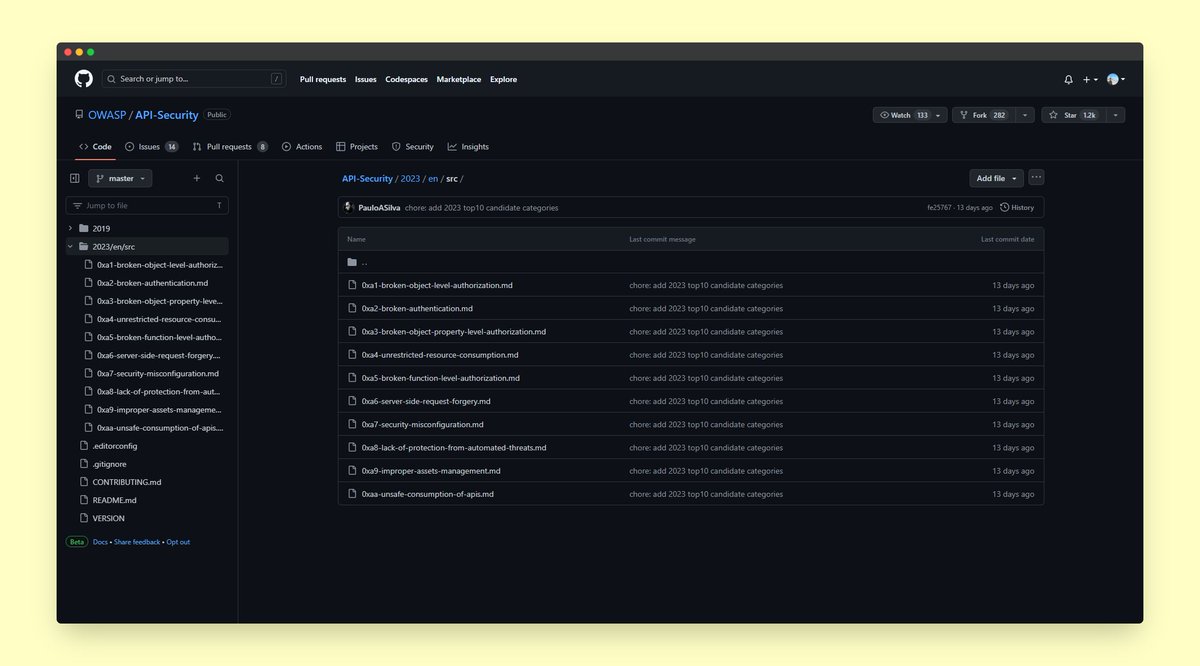The image size is (1200, 666).
Task: Open the latest commit message link
Action: (483, 207)
